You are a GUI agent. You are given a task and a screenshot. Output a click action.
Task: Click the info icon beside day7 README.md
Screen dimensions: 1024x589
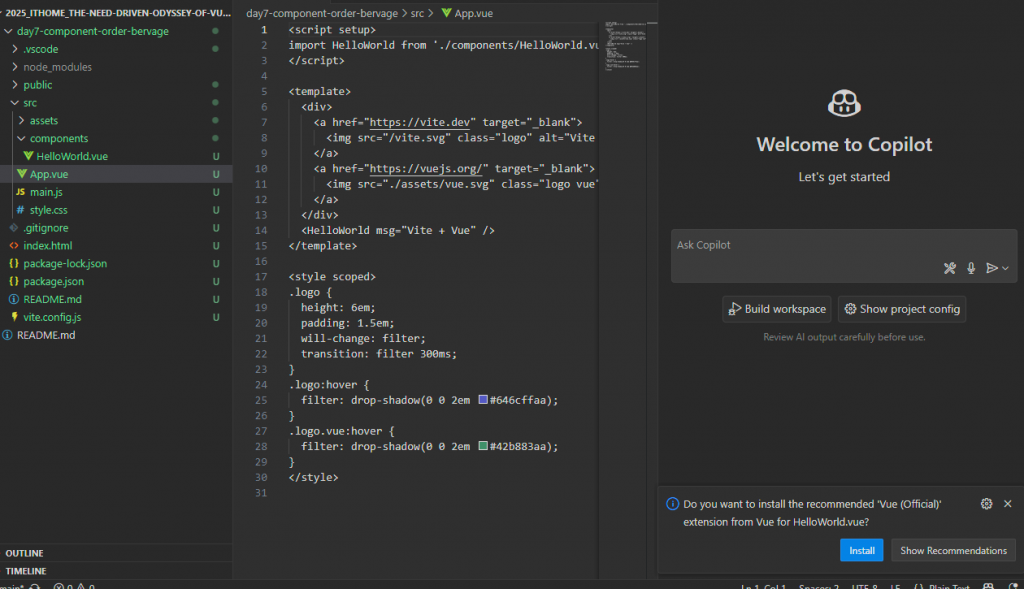14,299
